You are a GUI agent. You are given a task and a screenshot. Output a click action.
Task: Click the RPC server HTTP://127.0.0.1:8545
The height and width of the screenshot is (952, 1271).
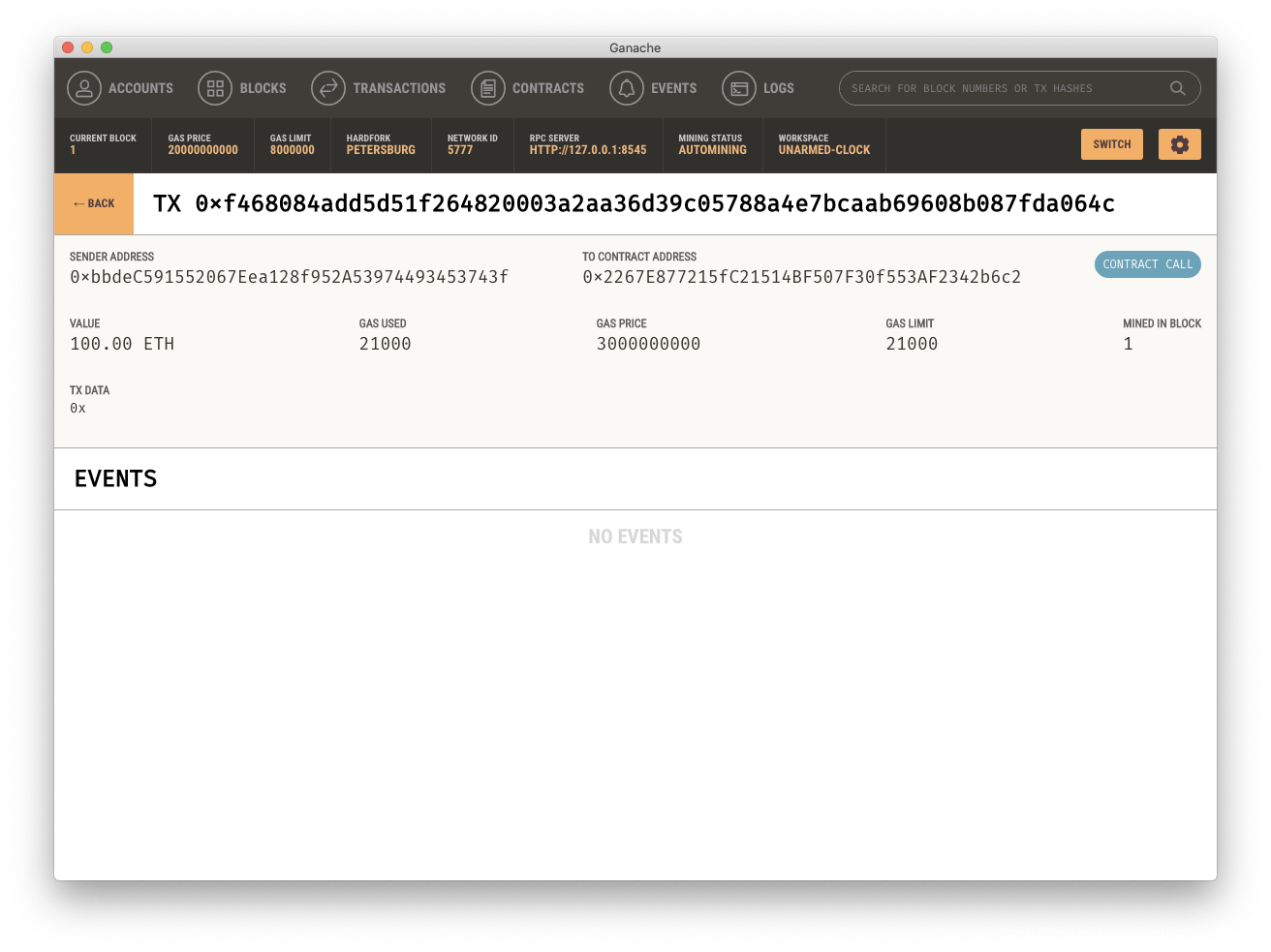pyautogui.click(x=587, y=150)
